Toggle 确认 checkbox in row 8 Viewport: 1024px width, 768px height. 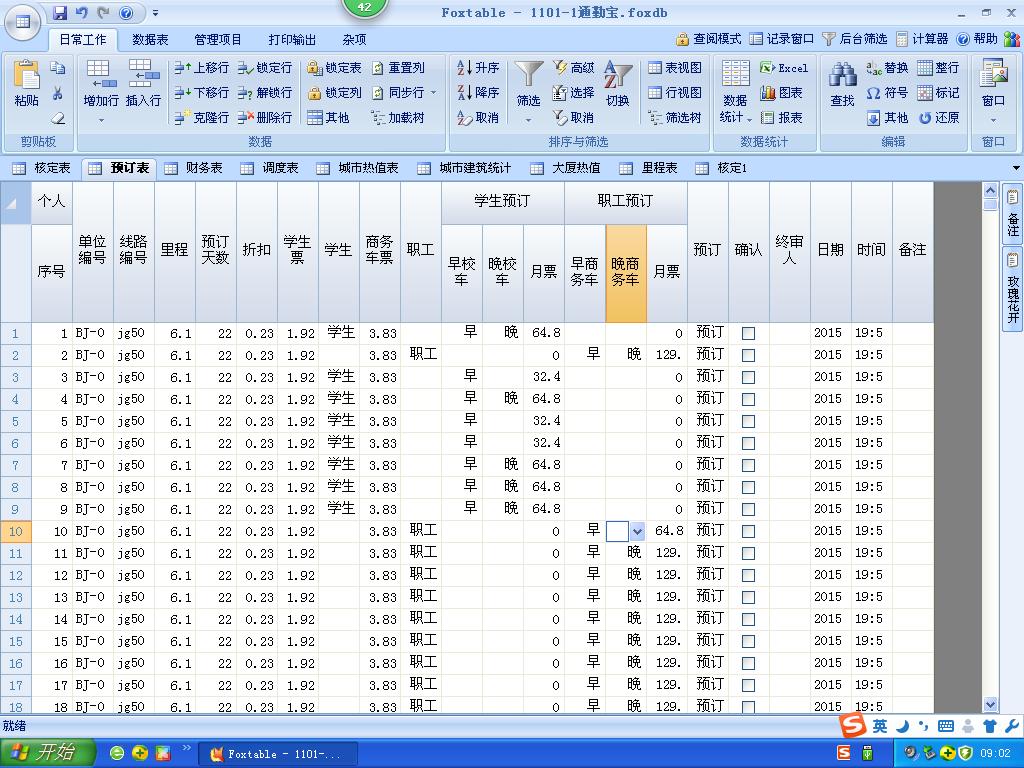click(748, 487)
